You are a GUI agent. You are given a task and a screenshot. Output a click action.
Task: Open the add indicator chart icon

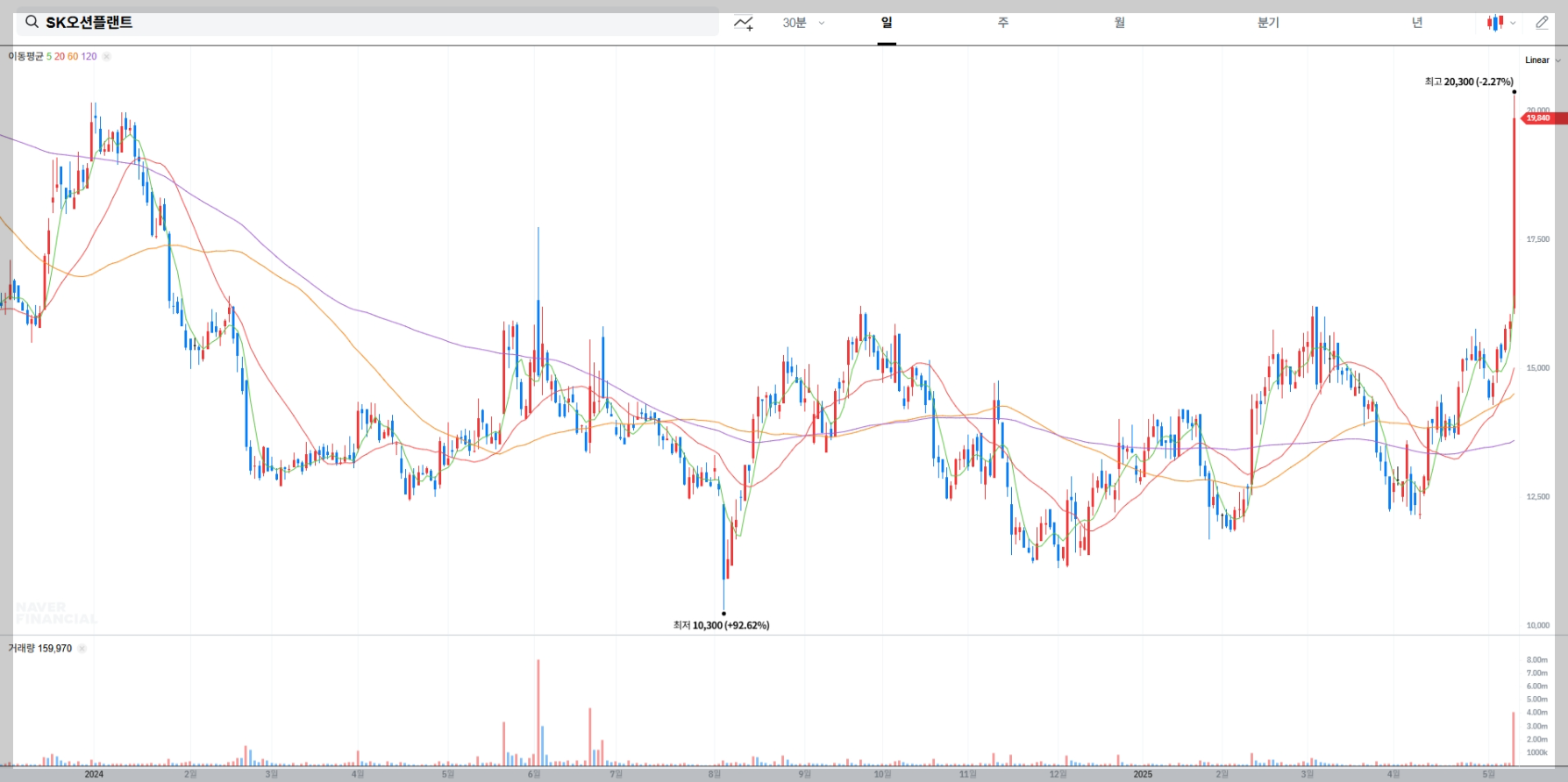coord(744,23)
